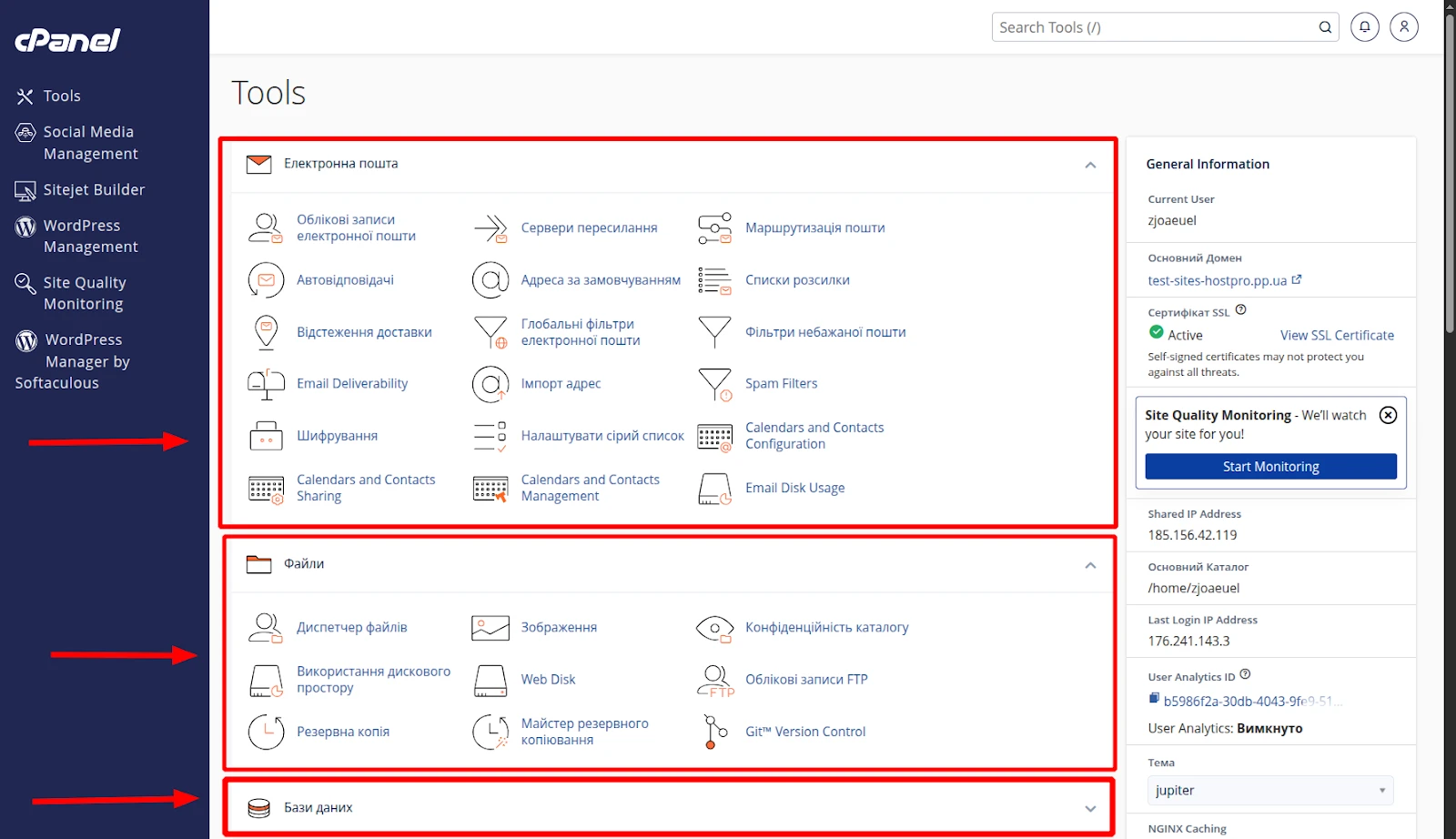This screenshot has height=839, width=1456.
Task: Open the Web Disk icon
Action: pyautogui.click(x=490, y=680)
